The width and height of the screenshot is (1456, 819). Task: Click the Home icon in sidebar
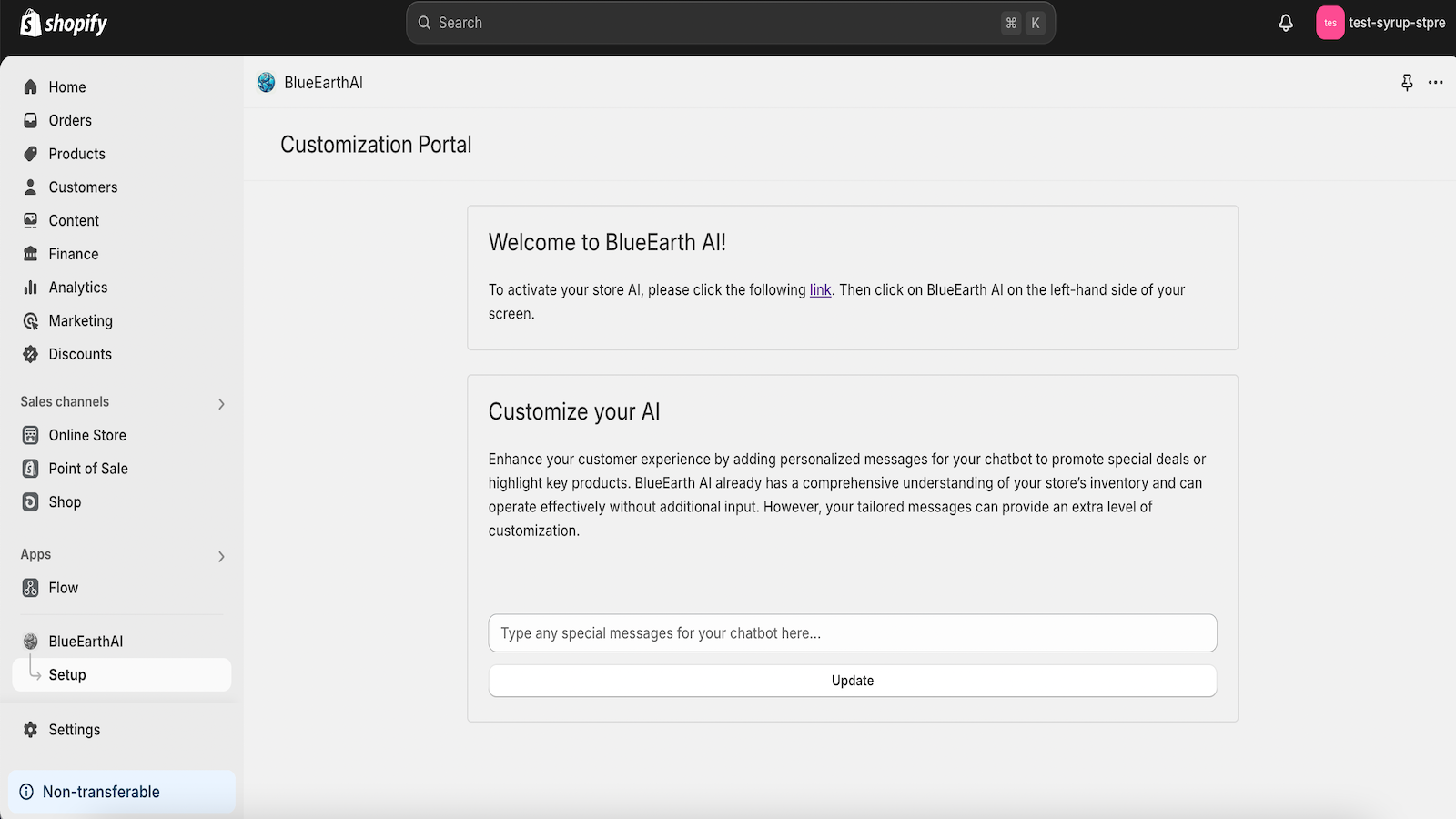pos(30,87)
